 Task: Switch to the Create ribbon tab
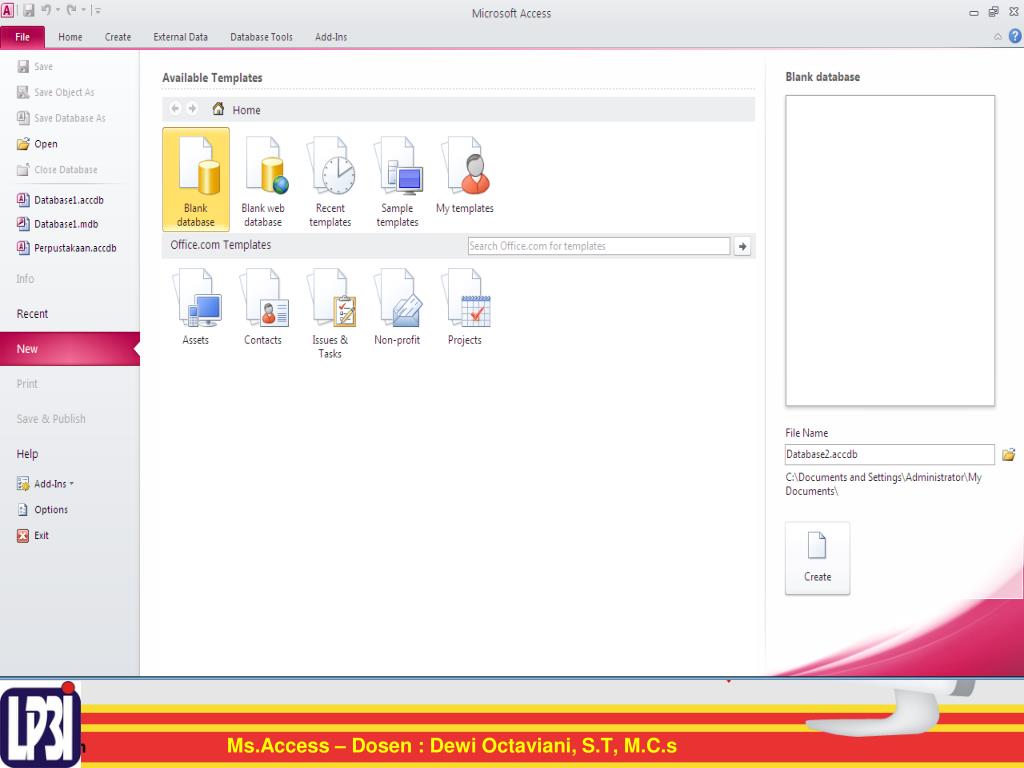118,37
